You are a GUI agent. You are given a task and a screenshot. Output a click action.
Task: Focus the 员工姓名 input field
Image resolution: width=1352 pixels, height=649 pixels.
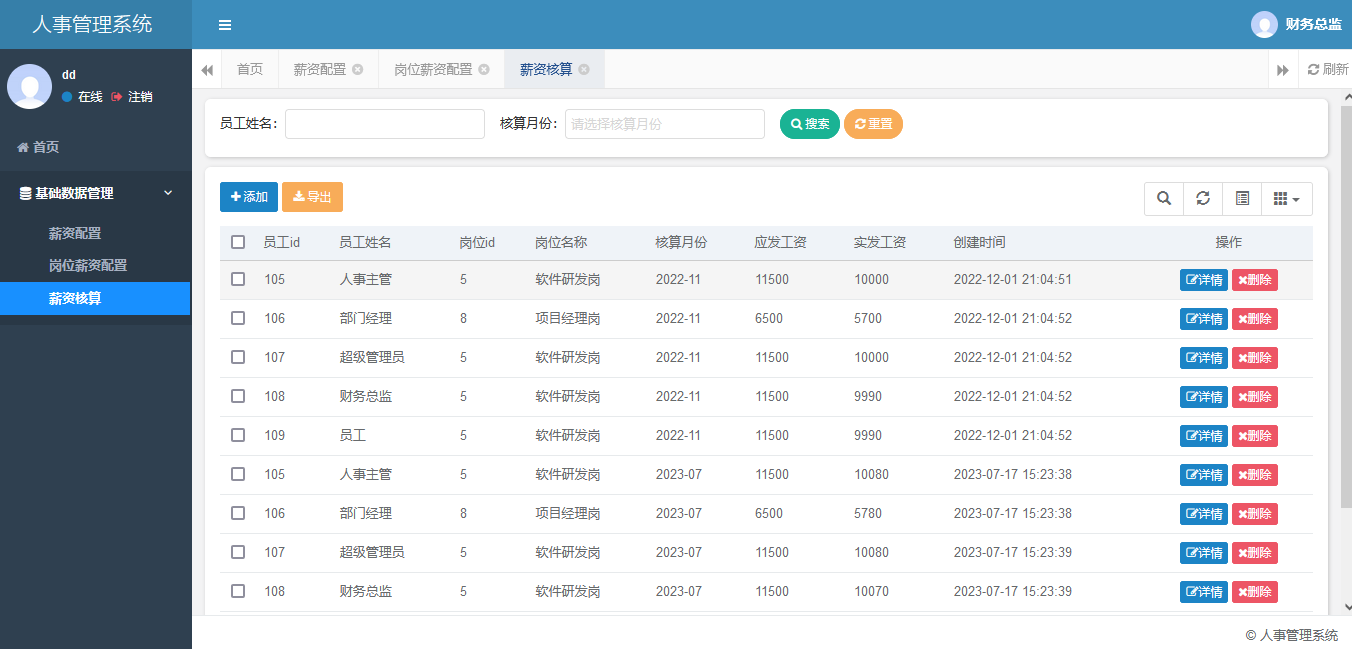pos(384,124)
